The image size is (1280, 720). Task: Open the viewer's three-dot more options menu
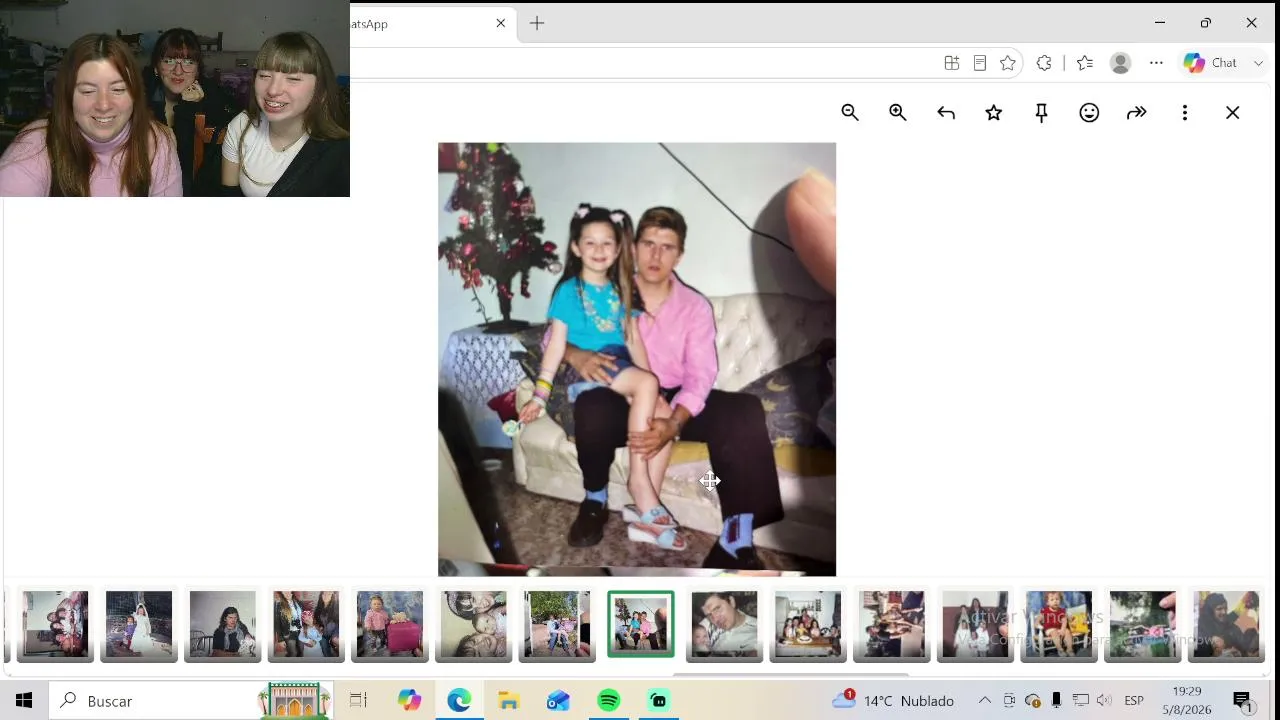pos(1185,113)
